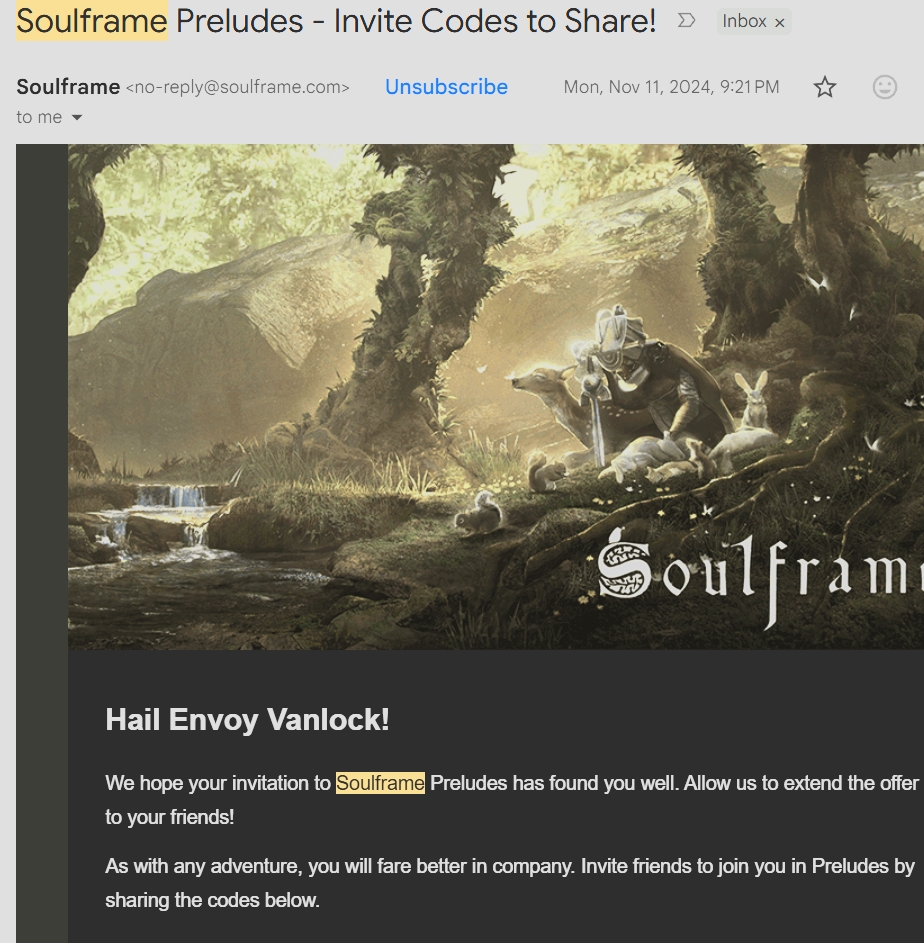Click the 'to me' recipient text
The image size is (924, 943).
tap(39, 117)
